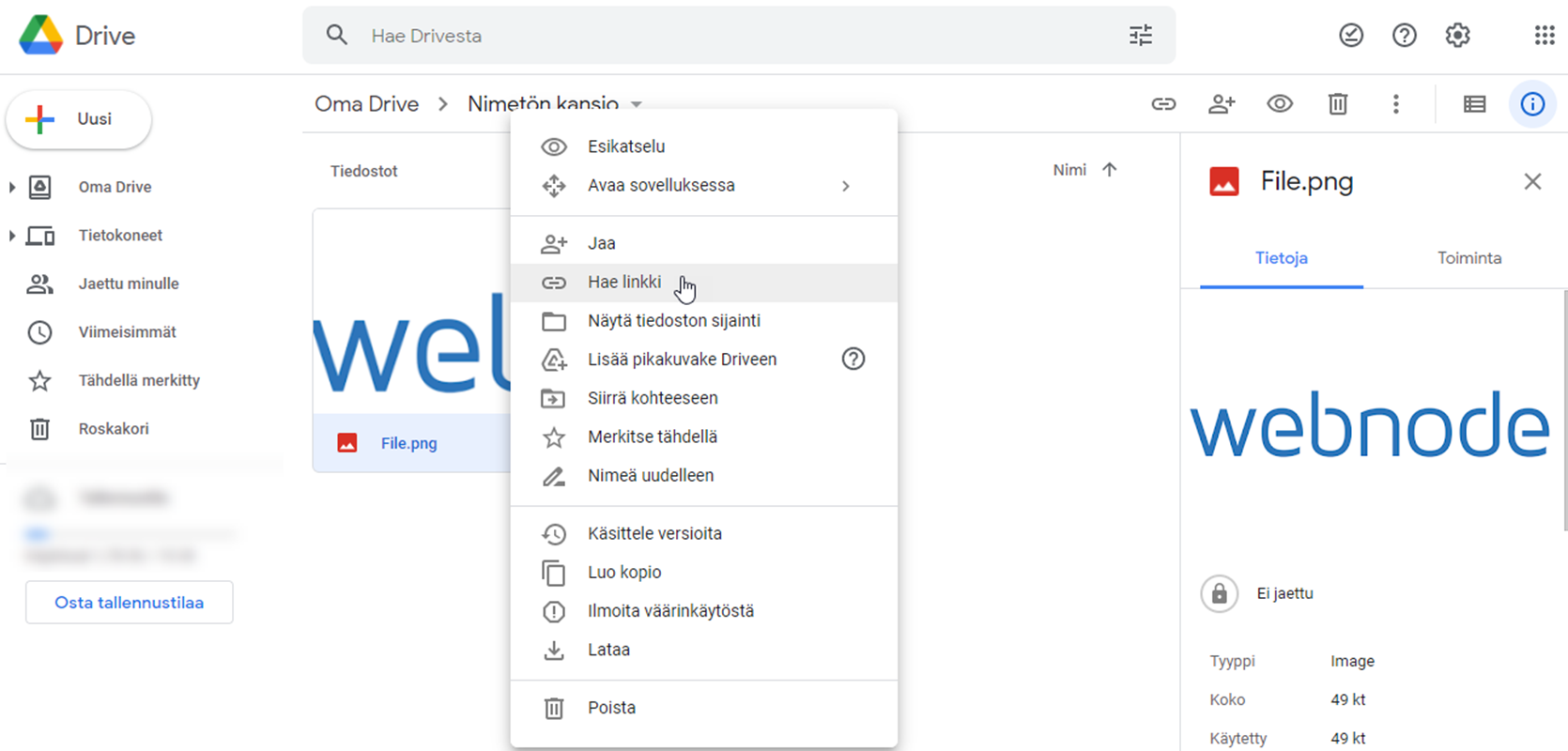Expand the Tietokoneet tree item
This screenshot has height=751, width=1568.
pyautogui.click(x=12, y=236)
